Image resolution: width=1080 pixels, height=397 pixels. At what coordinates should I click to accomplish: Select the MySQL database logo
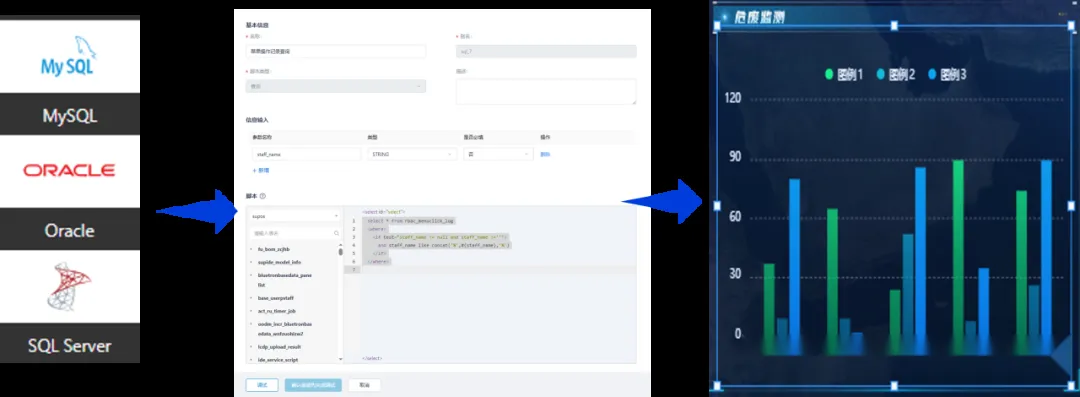point(68,57)
